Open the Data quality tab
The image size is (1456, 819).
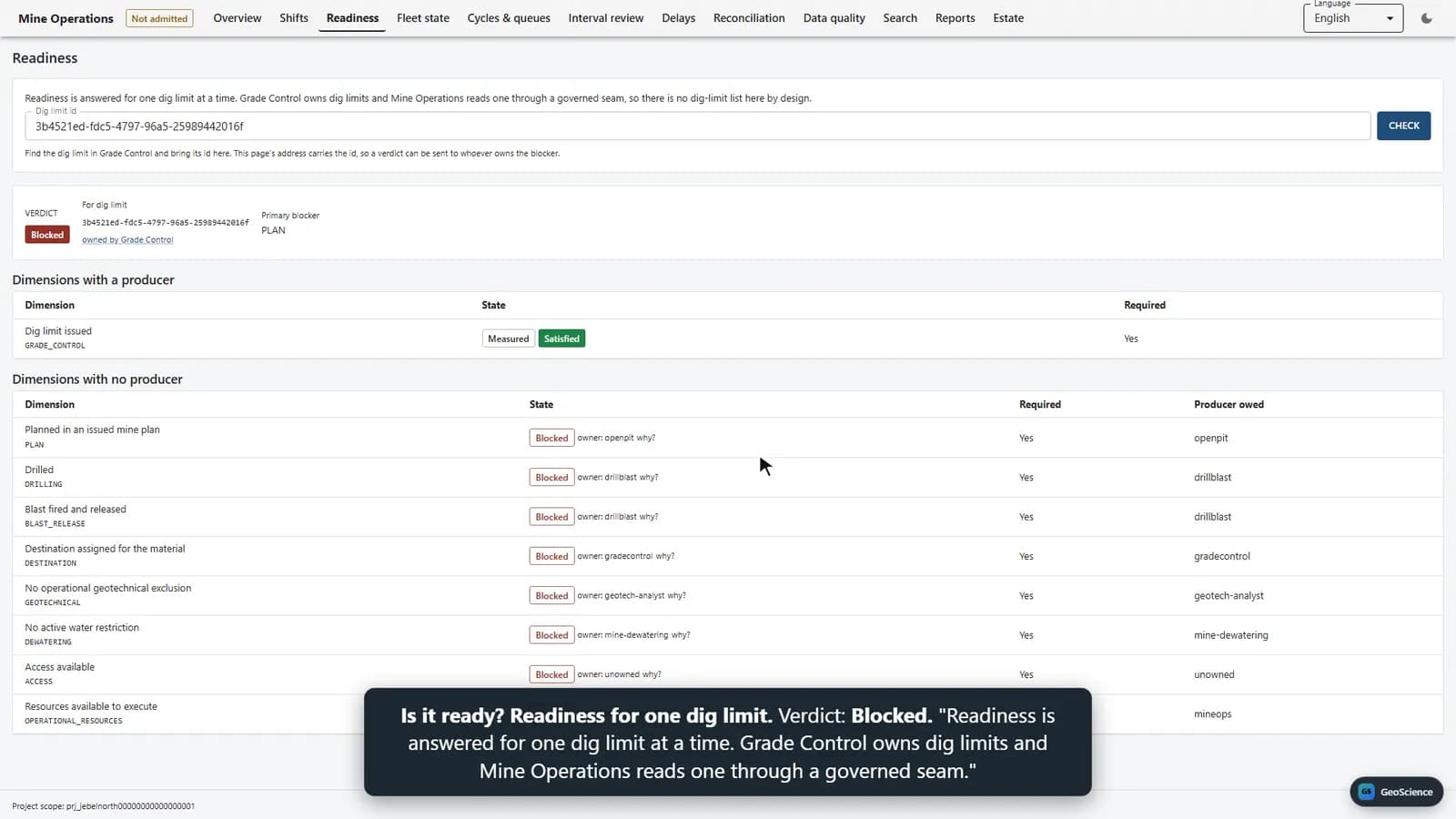coord(834,18)
